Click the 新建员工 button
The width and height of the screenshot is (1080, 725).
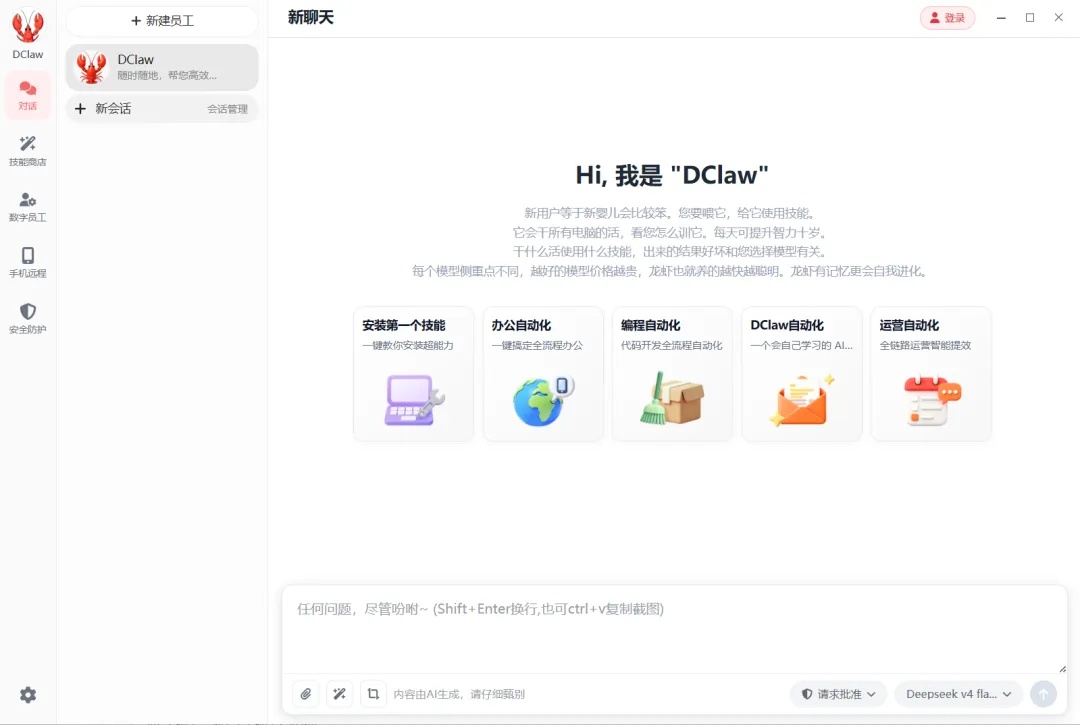click(x=162, y=21)
